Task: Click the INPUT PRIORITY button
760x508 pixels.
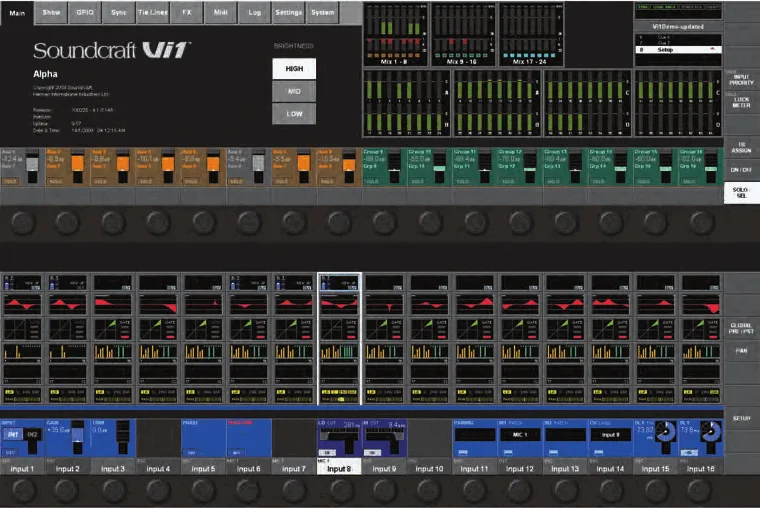Action: click(x=742, y=79)
